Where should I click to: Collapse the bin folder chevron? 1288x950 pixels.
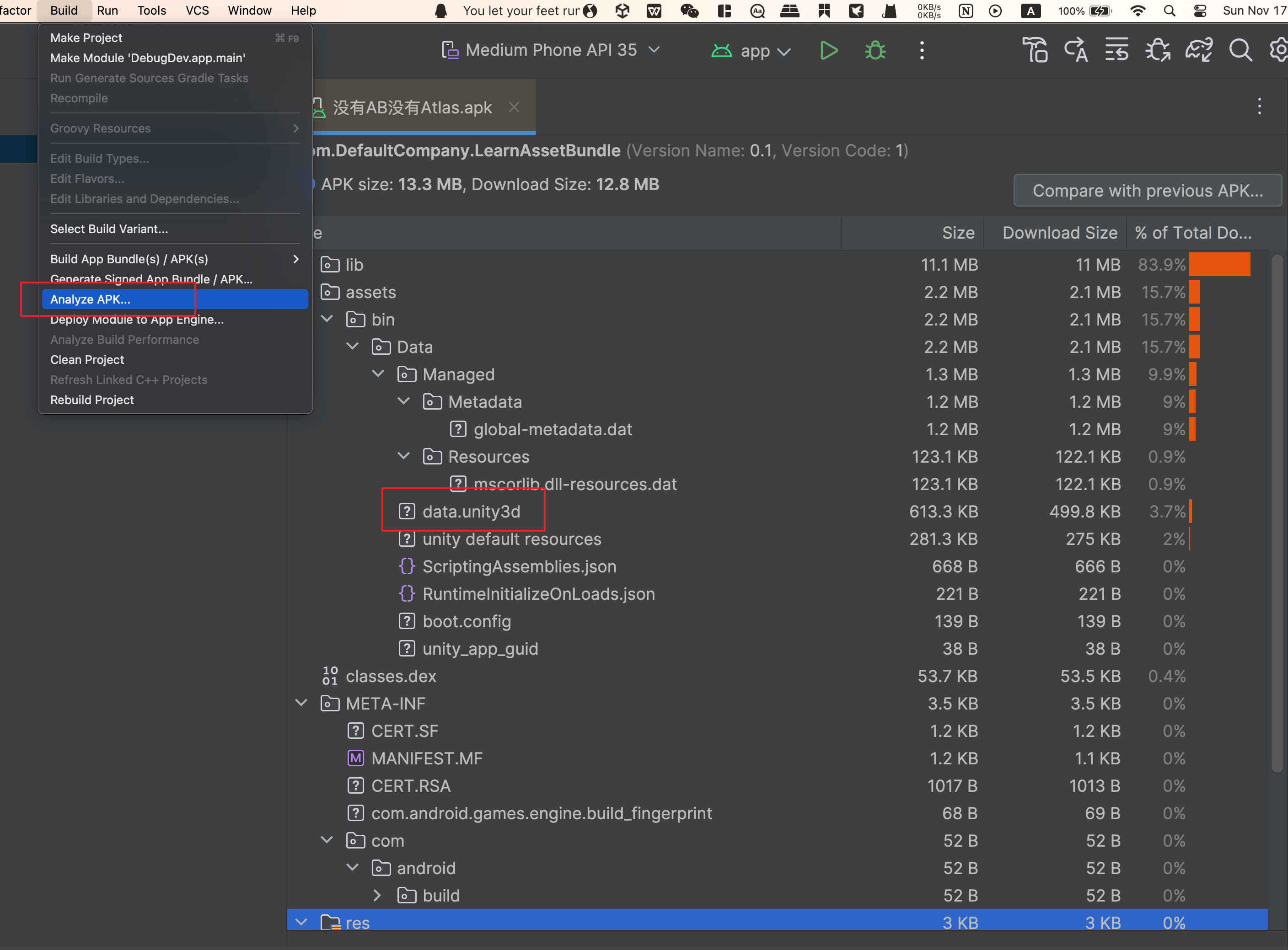pos(327,319)
